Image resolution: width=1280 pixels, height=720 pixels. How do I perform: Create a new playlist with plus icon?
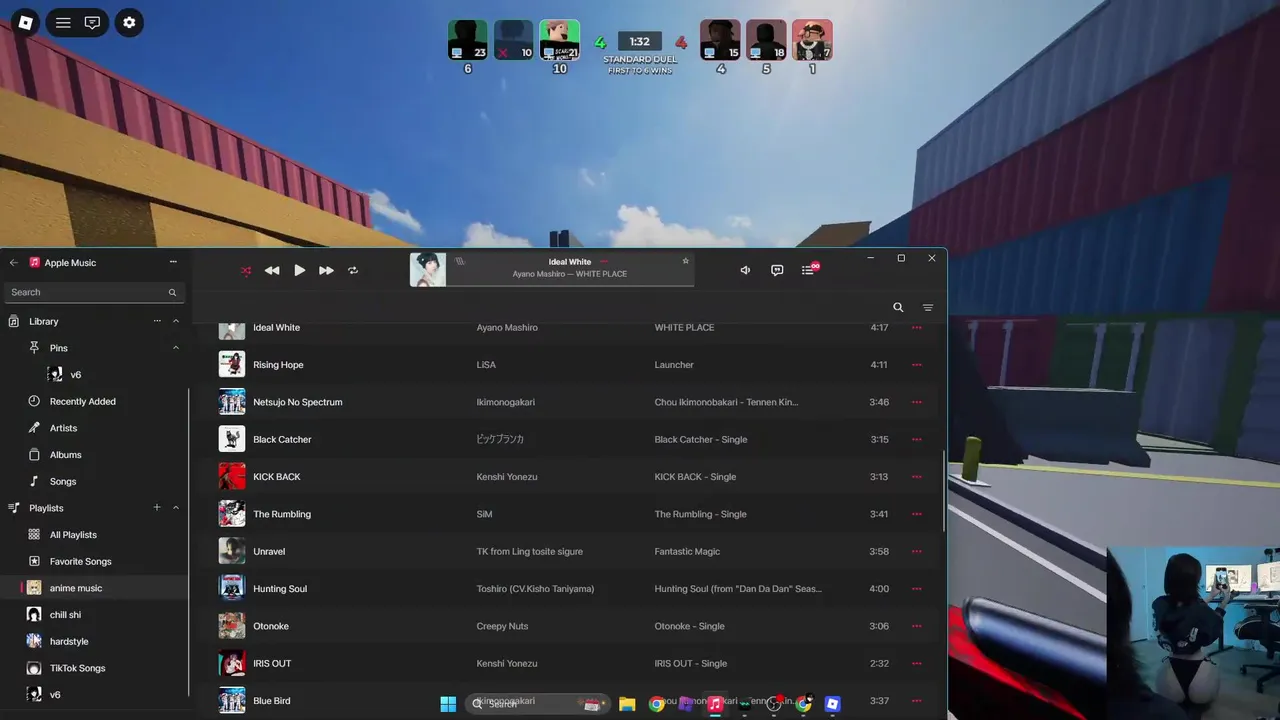pos(157,508)
